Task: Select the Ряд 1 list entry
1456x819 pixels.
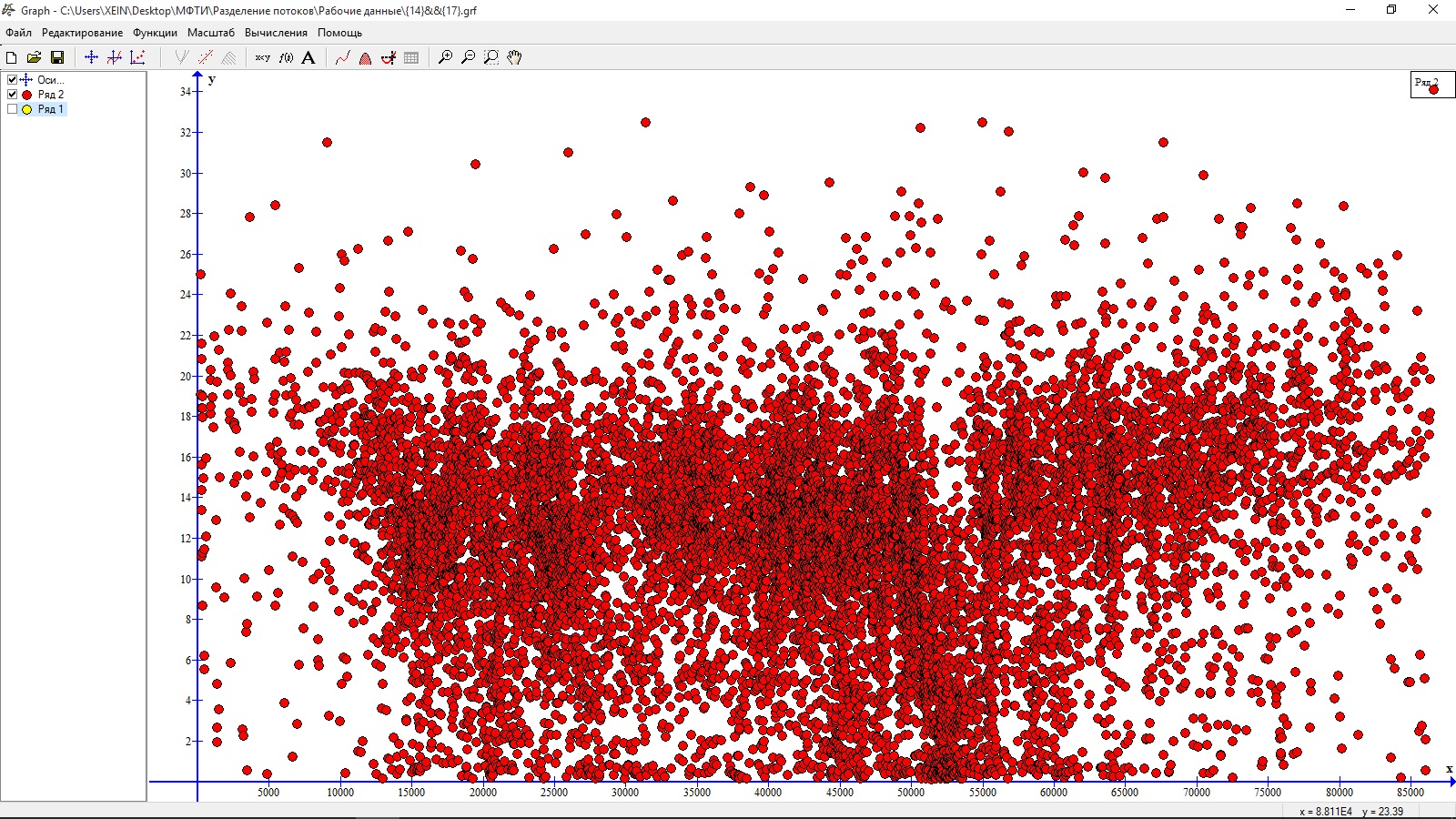Action: 51,109
